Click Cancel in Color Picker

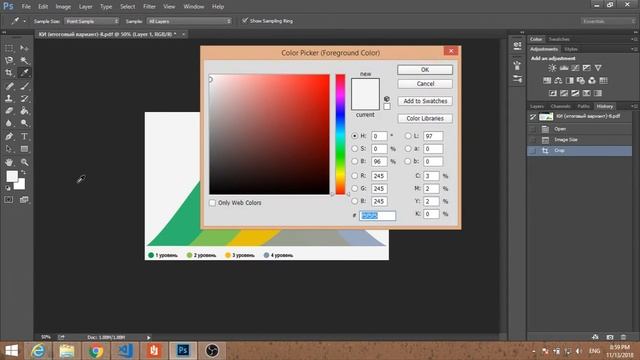(425, 84)
